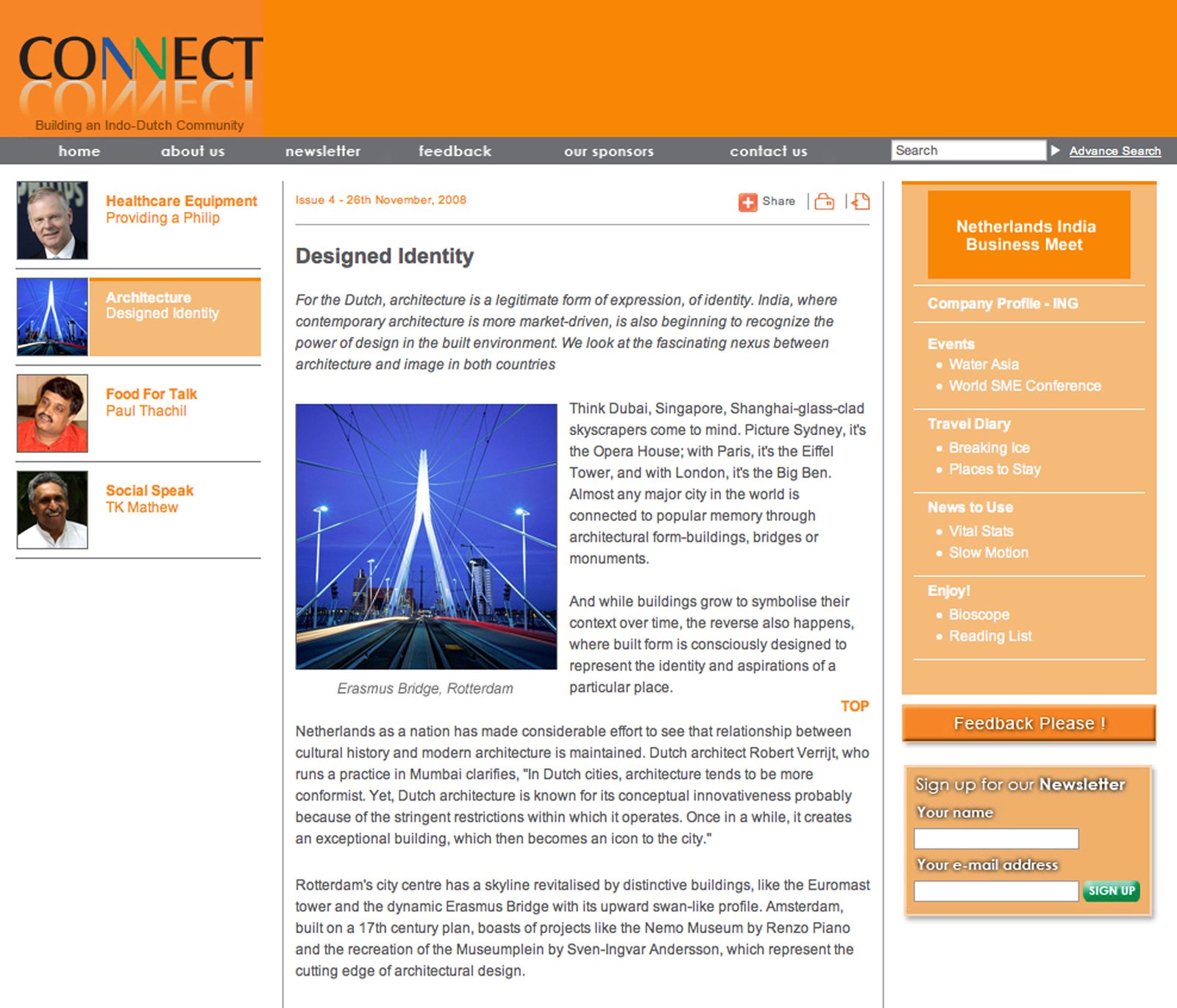The width and height of the screenshot is (1177, 1008).
Task: Click the Architecture bridge thumbnail in sidebar
Action: [x=52, y=316]
